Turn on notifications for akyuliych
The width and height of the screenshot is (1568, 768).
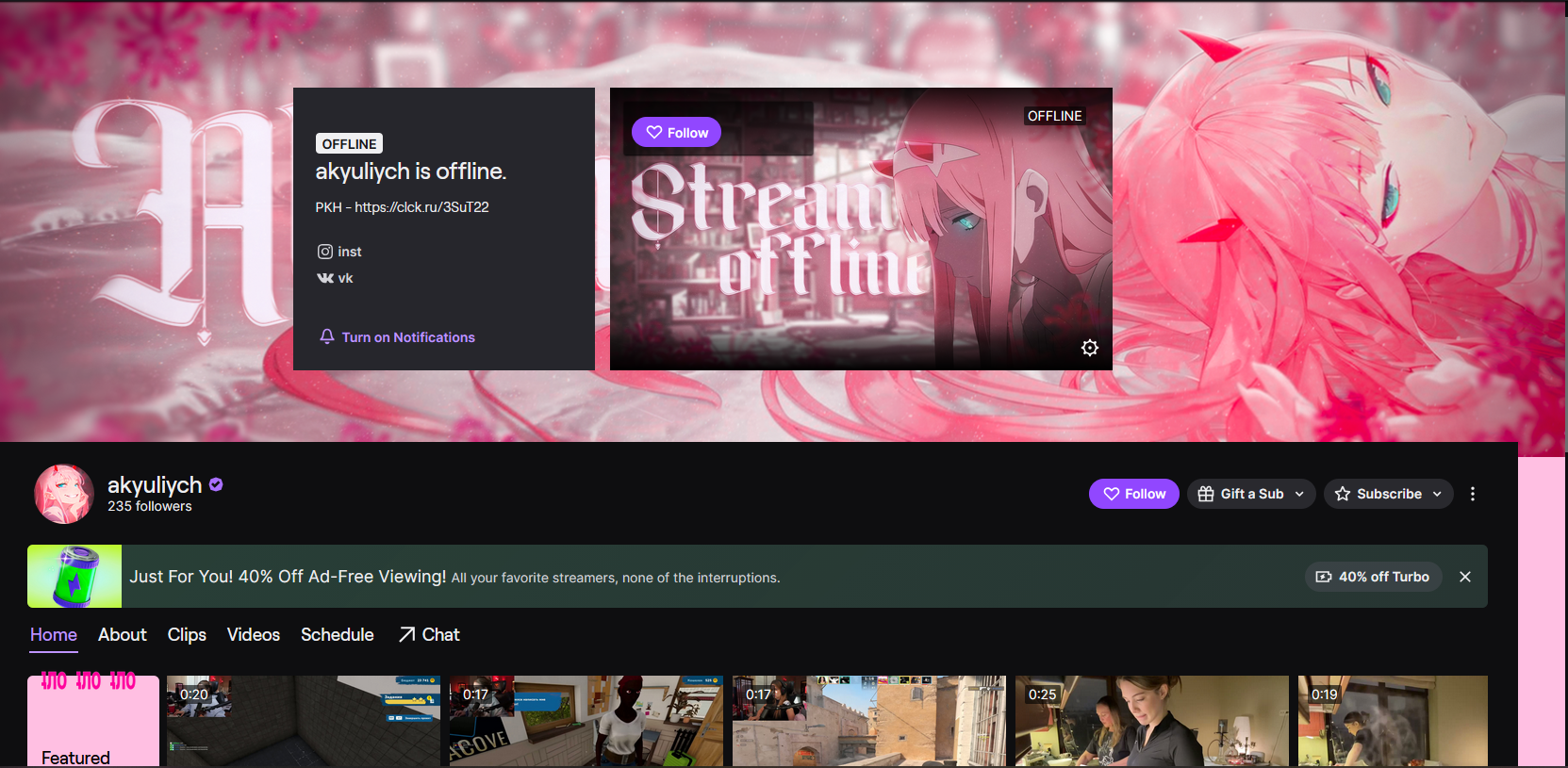(397, 337)
